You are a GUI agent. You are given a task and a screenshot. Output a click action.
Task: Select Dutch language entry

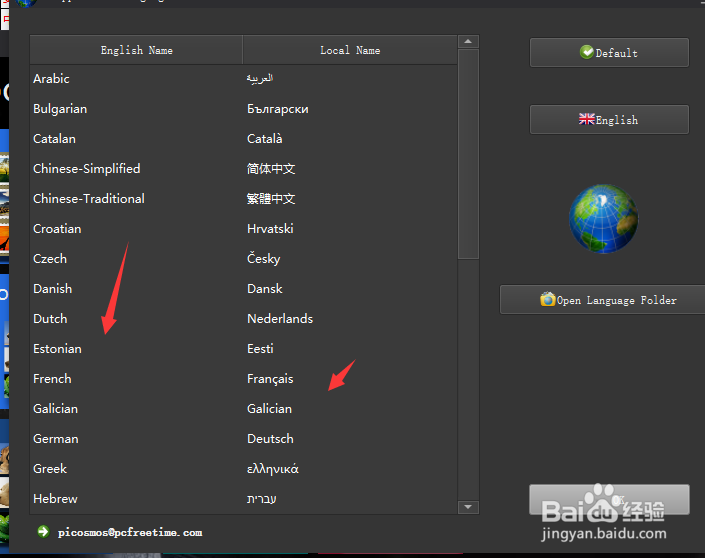pyautogui.click(x=244, y=318)
